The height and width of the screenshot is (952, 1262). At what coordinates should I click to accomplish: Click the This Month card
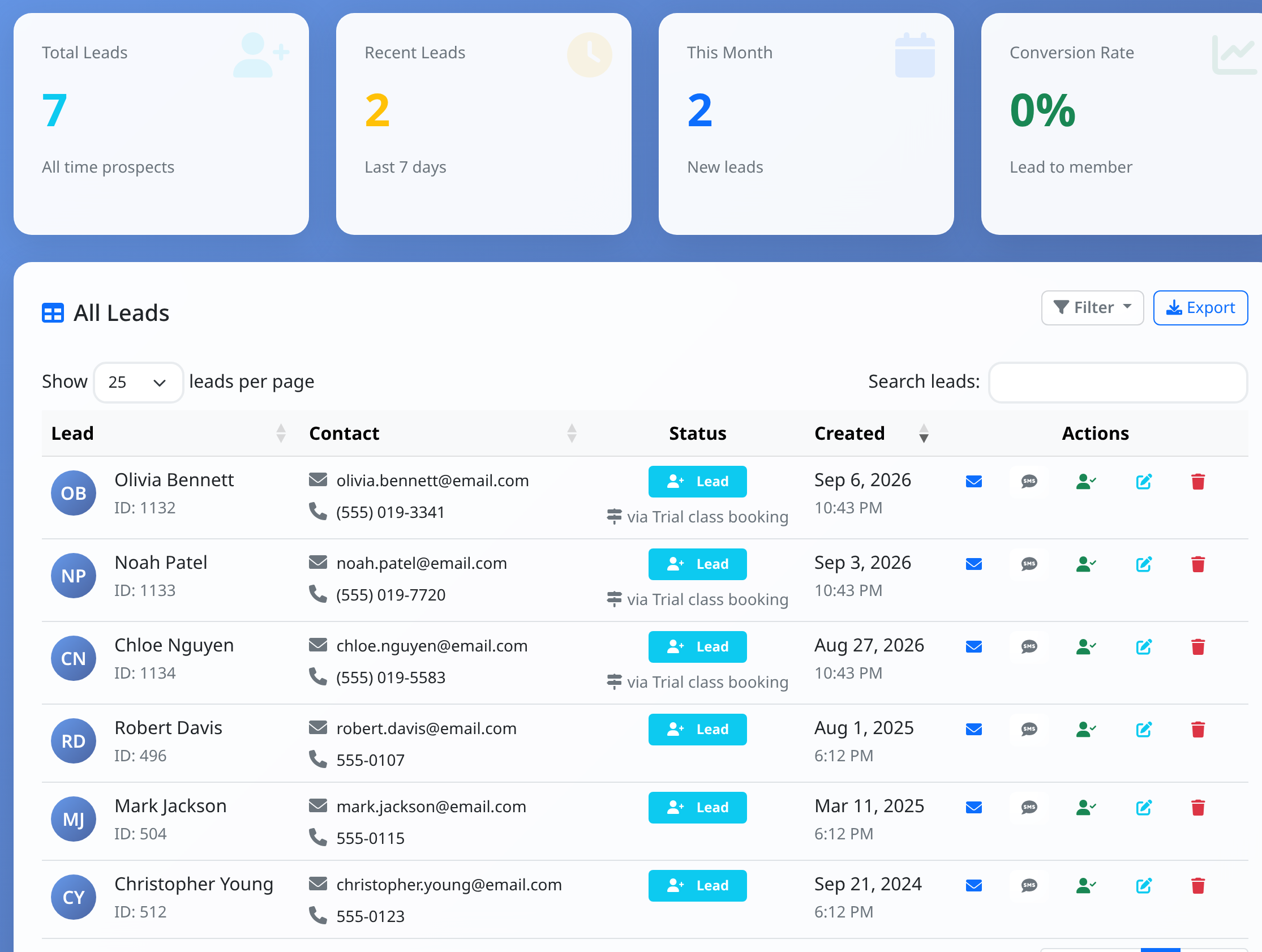(806, 124)
